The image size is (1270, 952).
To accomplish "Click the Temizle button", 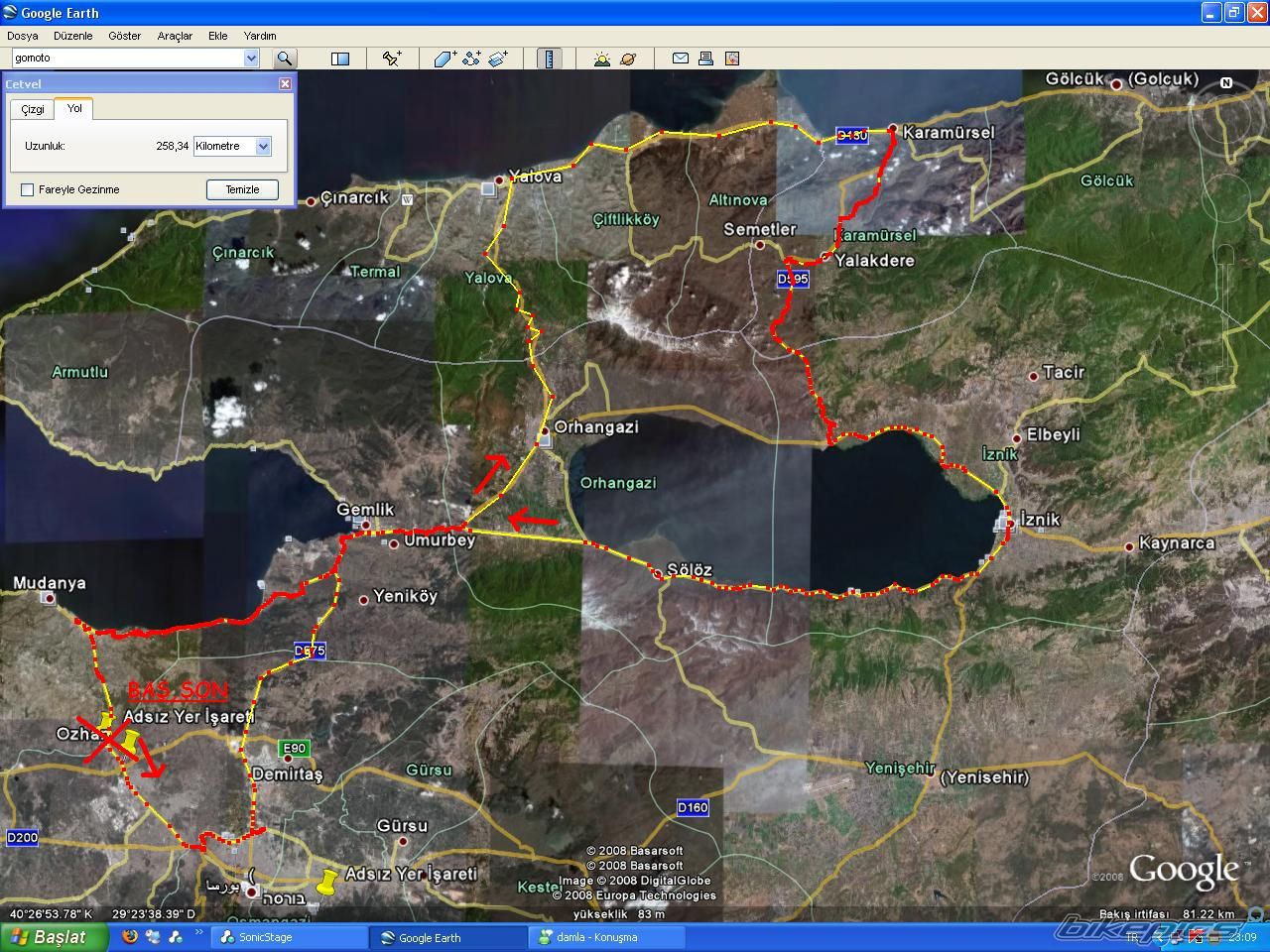I will 242,189.
